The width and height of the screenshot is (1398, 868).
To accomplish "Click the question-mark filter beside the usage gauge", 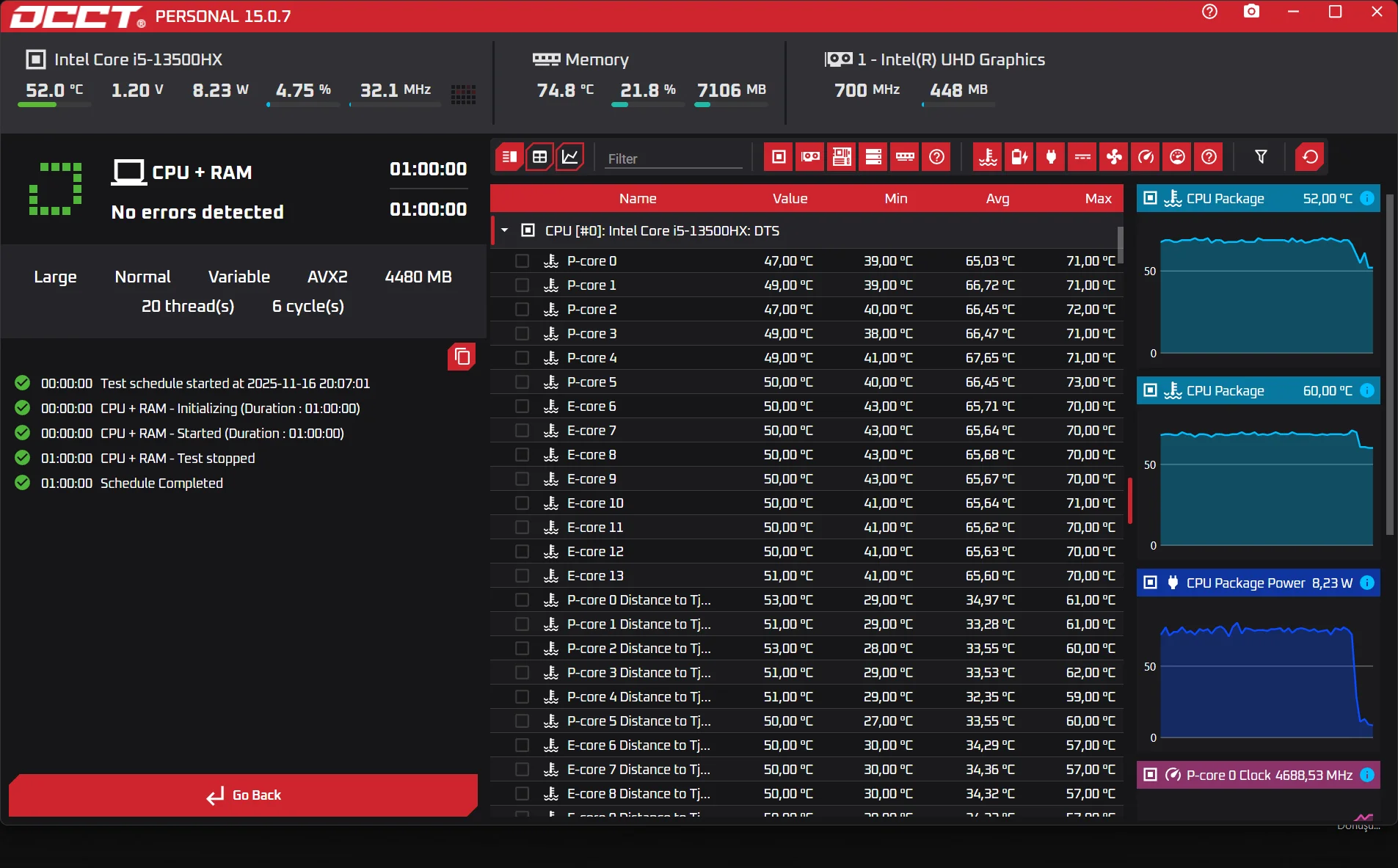I will coord(1209,157).
